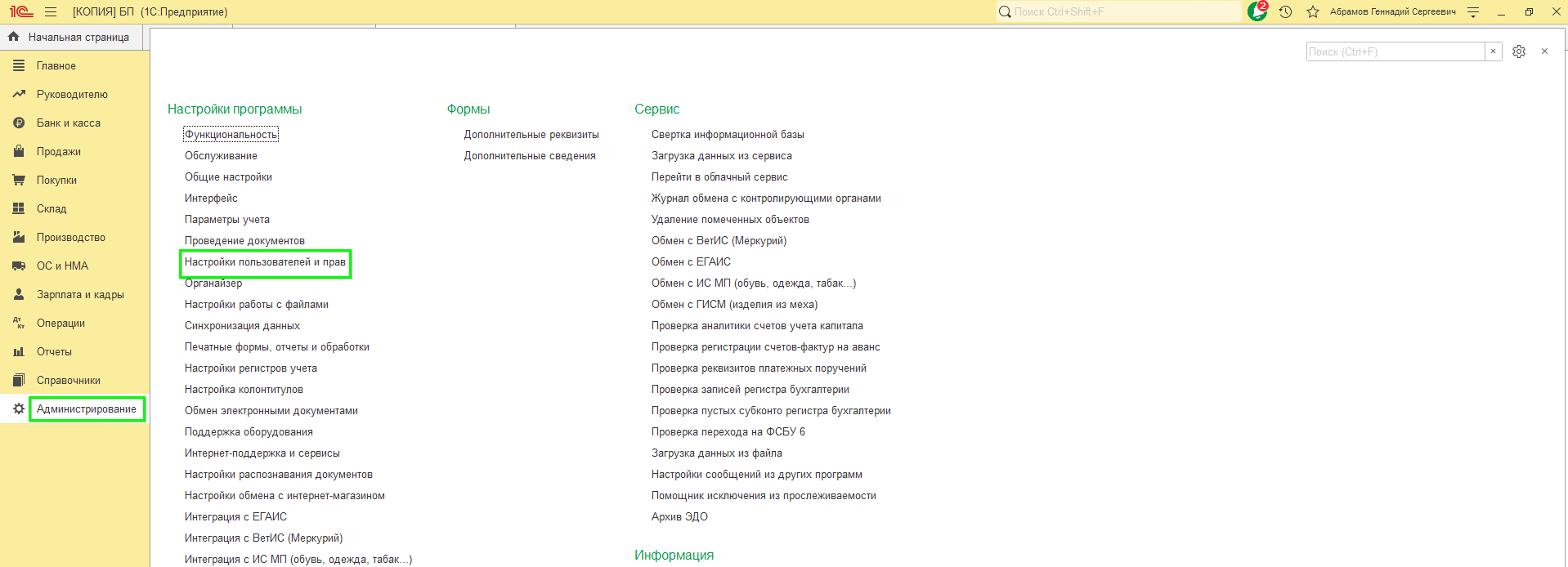
Task: Click the Склад boxes icon
Action: 19,208
